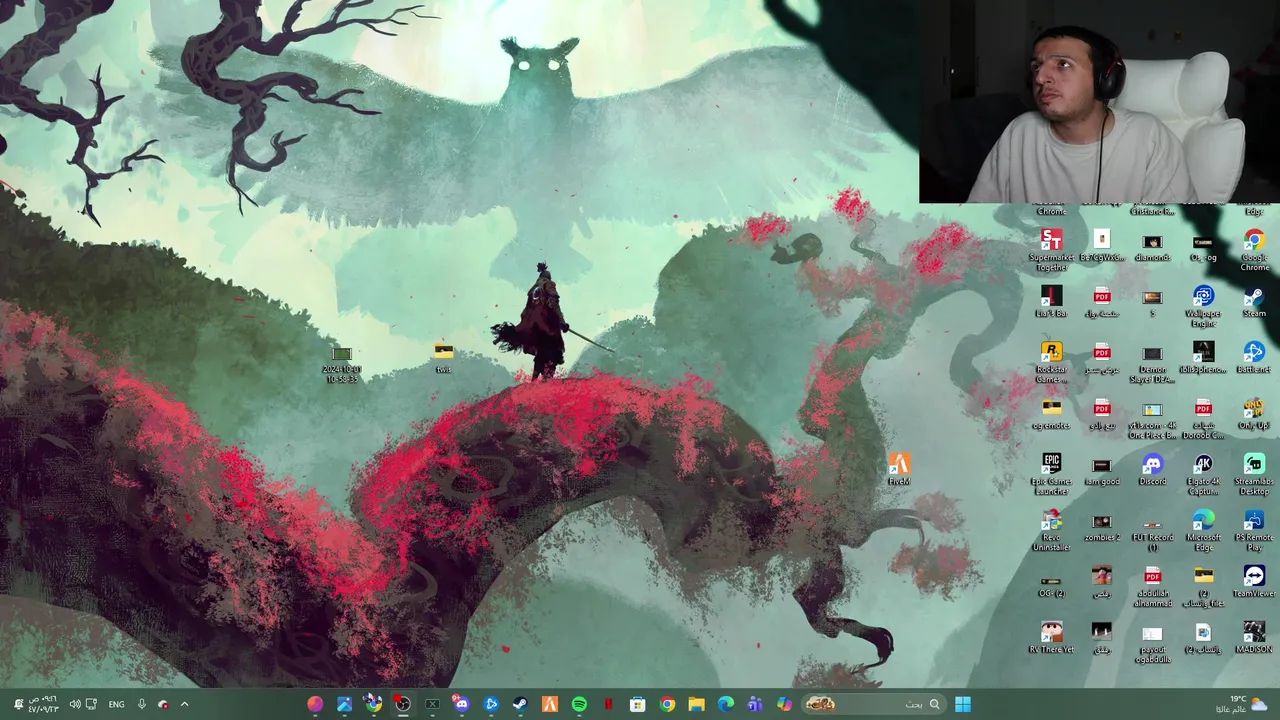Open the FiveM desktop shortcut
Screen dimensions: 1280x720
point(899,468)
